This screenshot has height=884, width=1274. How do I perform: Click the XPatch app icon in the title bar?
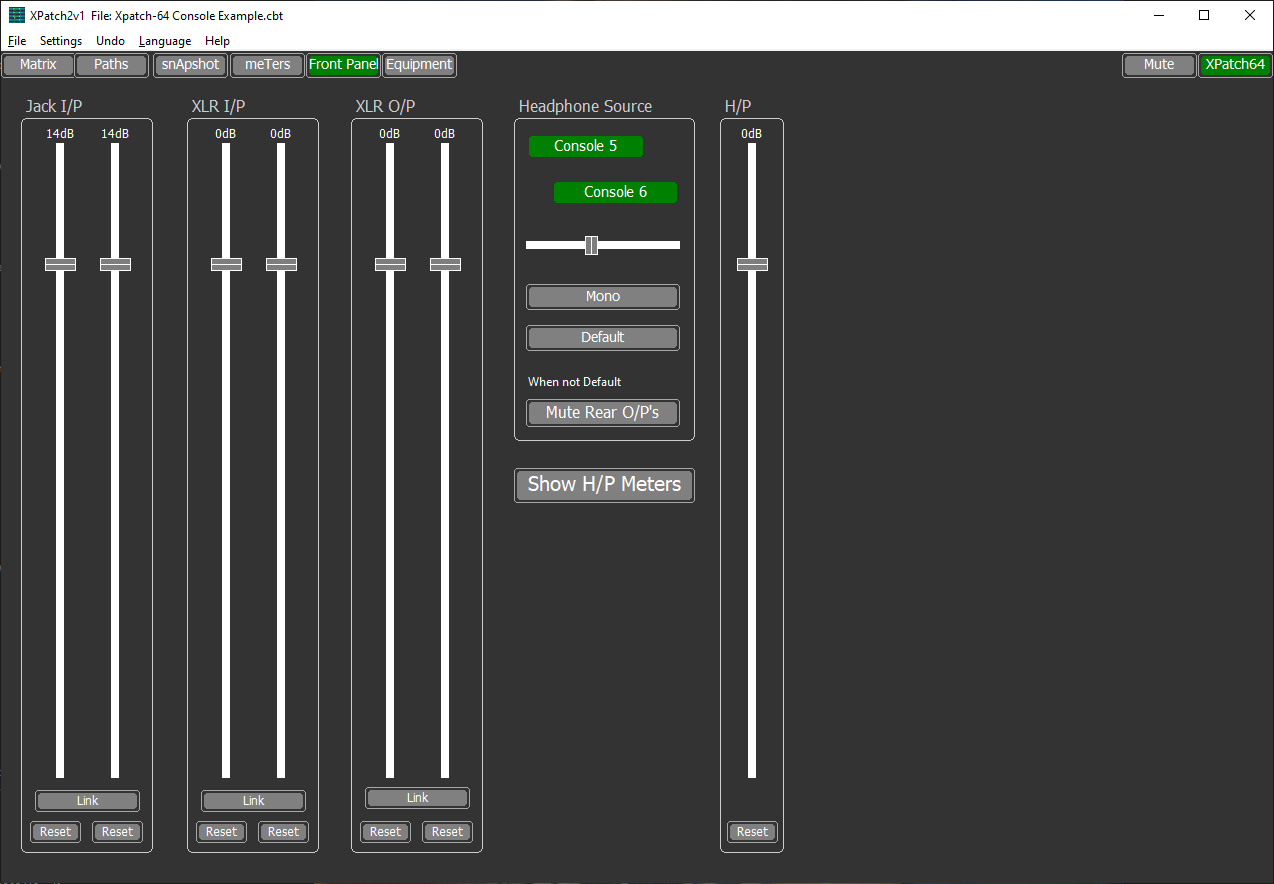click(x=16, y=15)
